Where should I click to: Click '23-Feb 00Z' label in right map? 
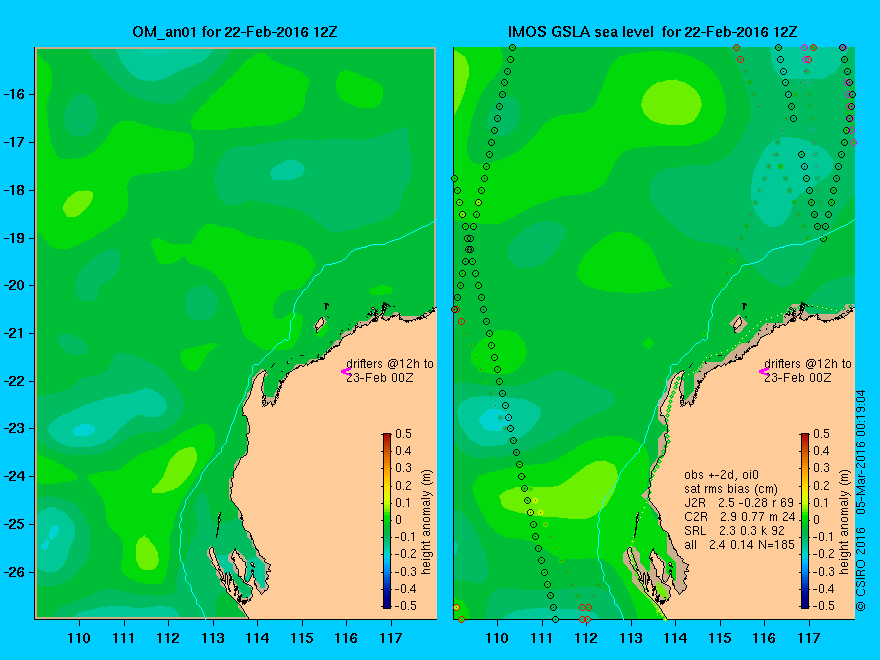(x=798, y=378)
